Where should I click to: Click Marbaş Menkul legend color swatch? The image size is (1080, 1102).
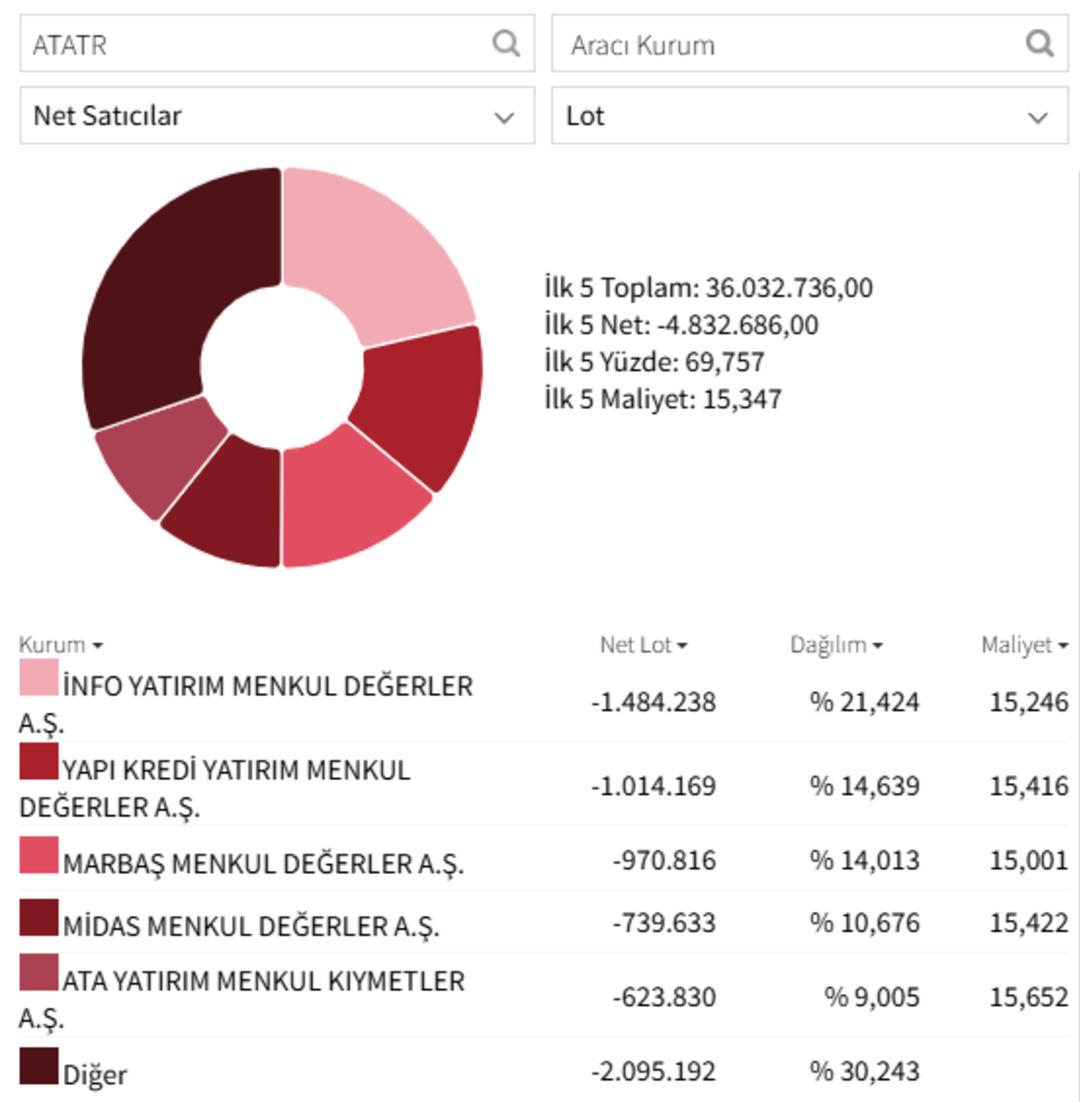(x=39, y=856)
